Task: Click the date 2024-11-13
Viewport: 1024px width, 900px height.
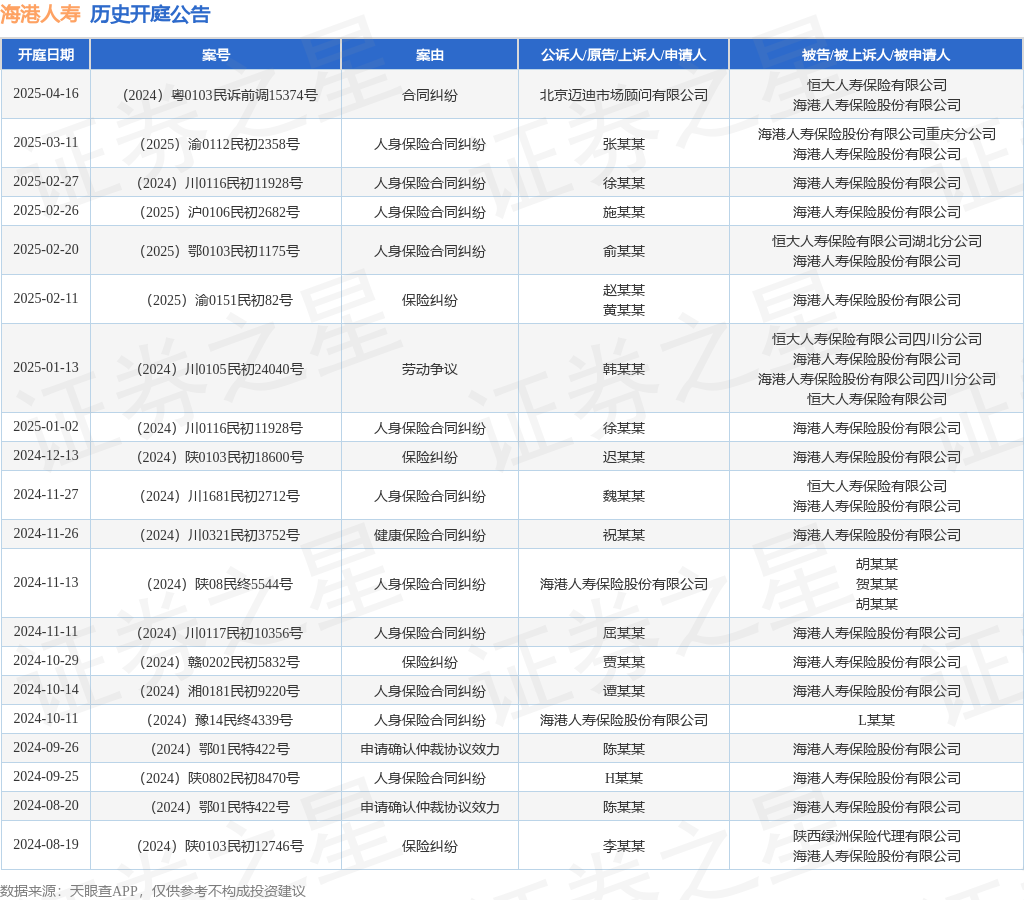Action: coord(46,583)
